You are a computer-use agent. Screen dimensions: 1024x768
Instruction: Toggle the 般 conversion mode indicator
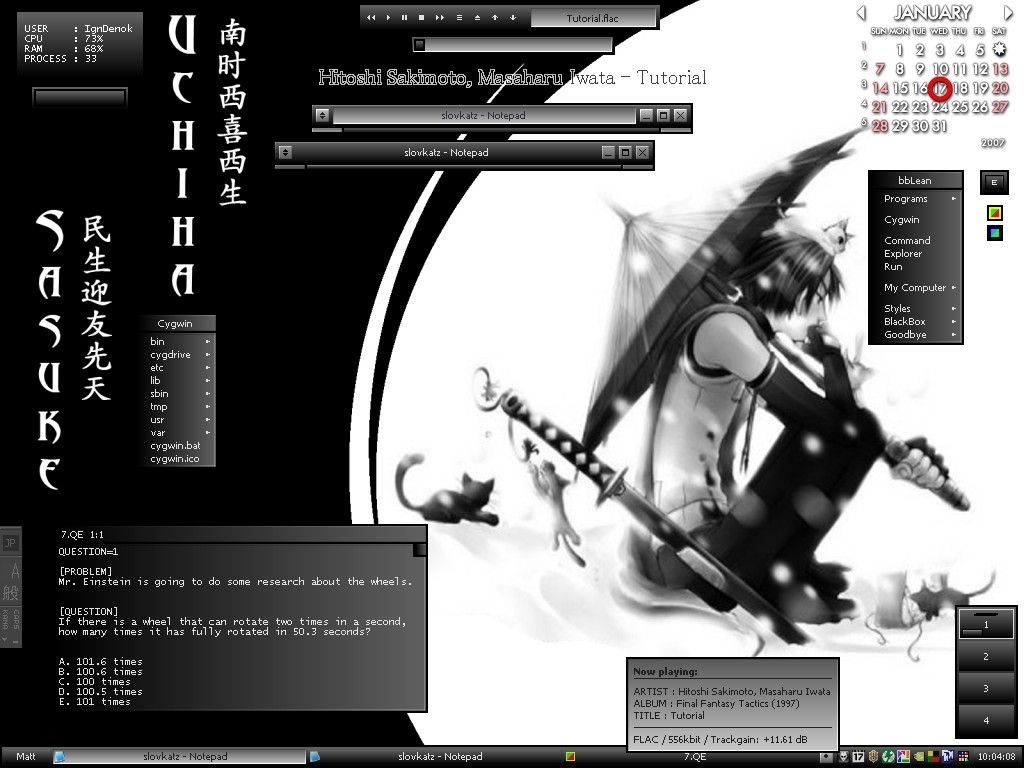[11, 593]
